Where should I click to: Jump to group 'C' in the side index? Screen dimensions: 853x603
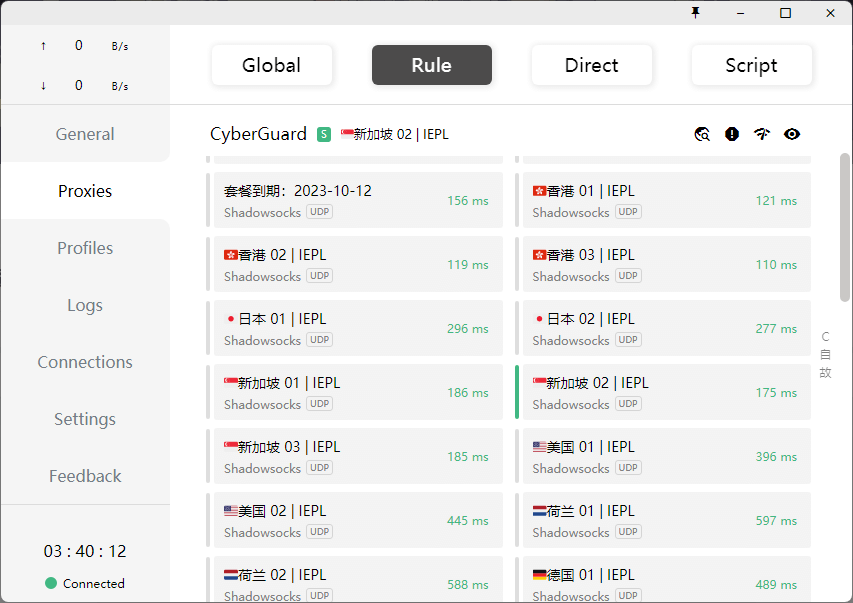(825, 337)
